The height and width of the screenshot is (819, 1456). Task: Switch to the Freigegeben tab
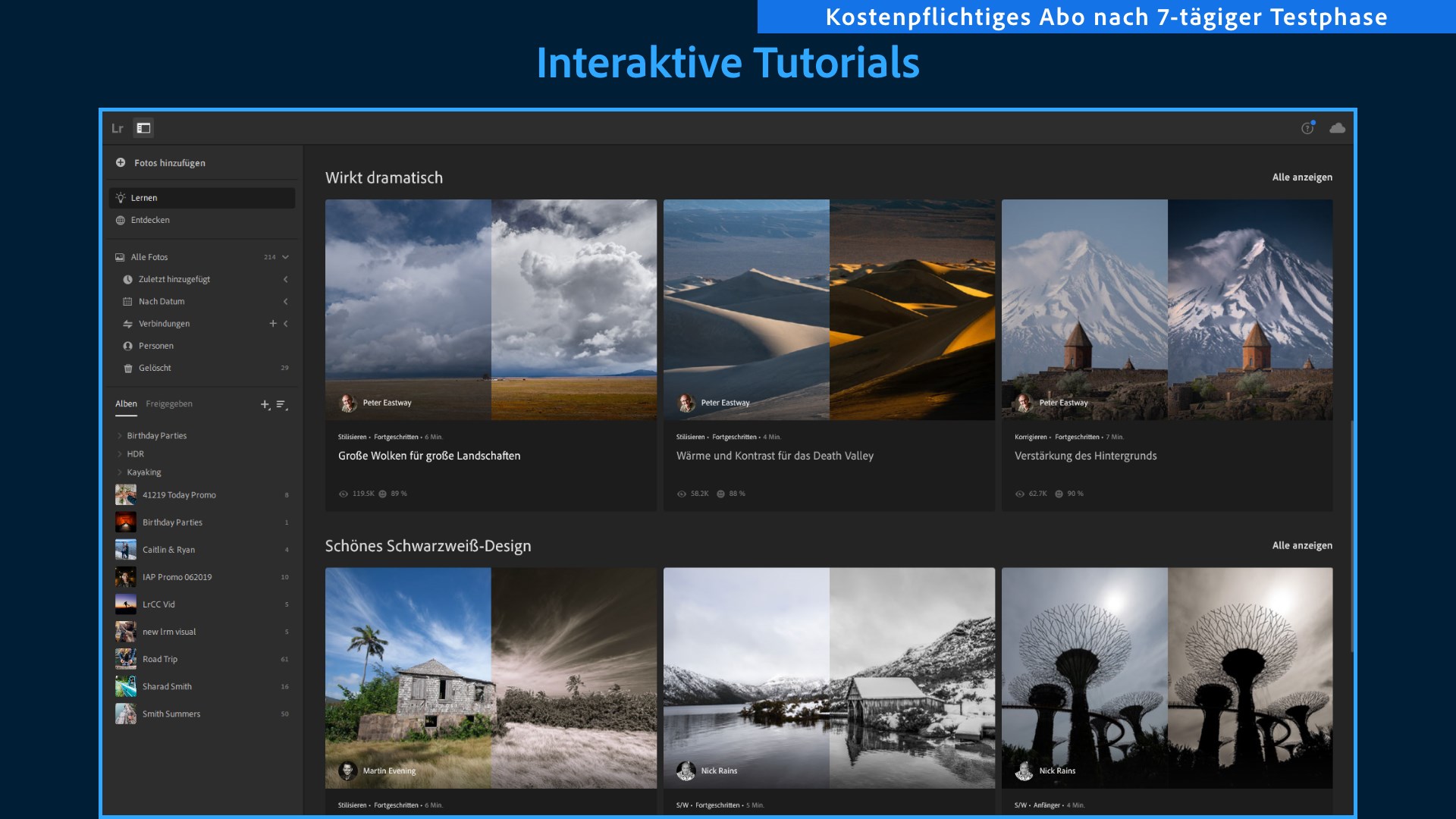click(x=169, y=404)
